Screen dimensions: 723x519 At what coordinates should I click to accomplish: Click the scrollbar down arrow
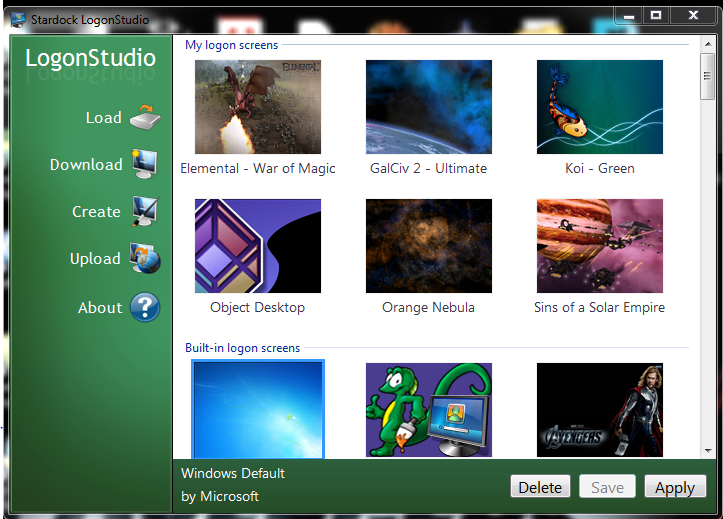[707, 451]
